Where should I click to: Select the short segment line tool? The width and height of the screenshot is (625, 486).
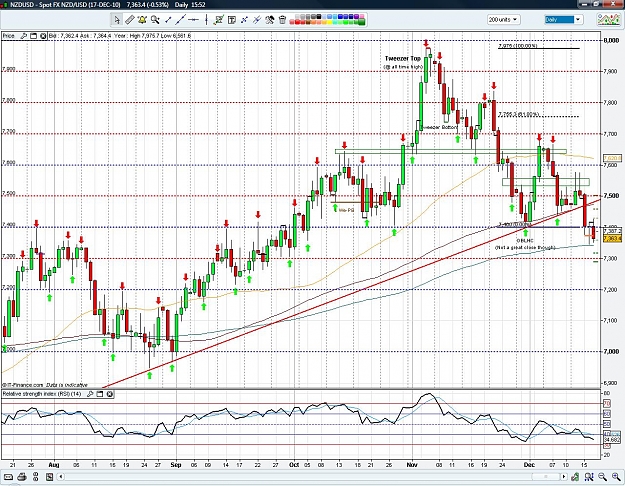(x=168, y=20)
